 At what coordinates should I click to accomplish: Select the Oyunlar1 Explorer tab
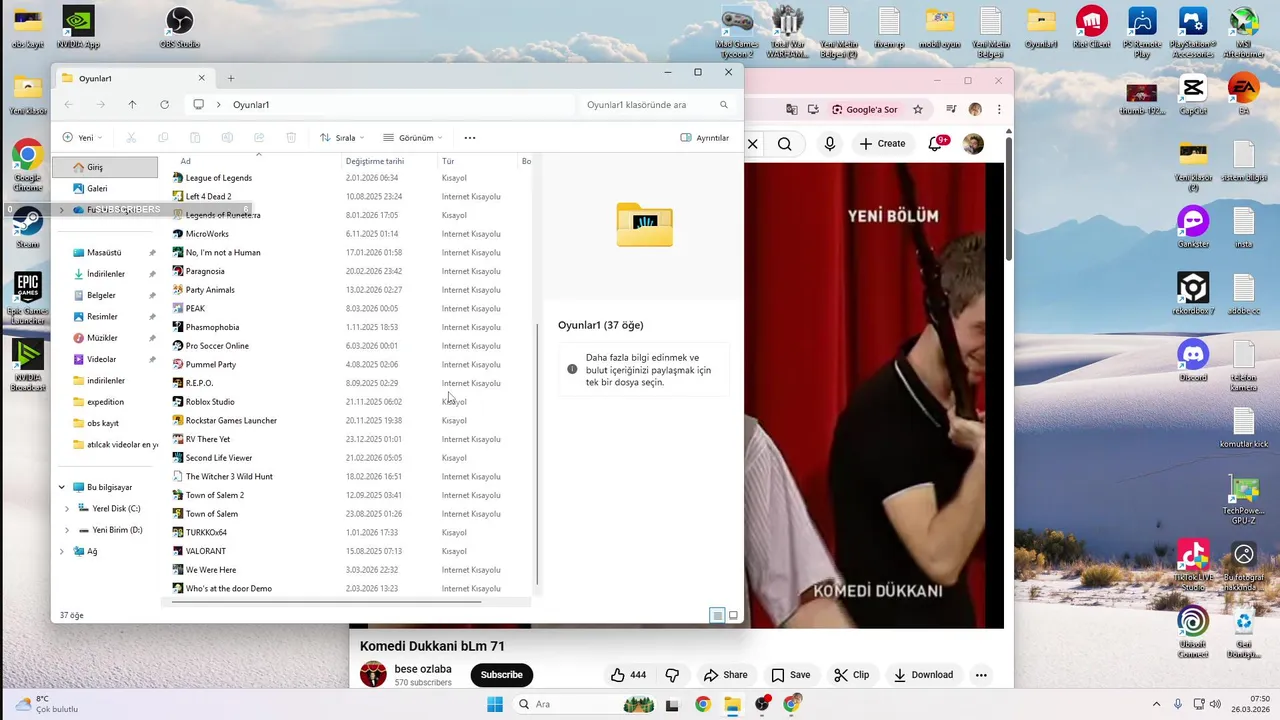(133, 78)
